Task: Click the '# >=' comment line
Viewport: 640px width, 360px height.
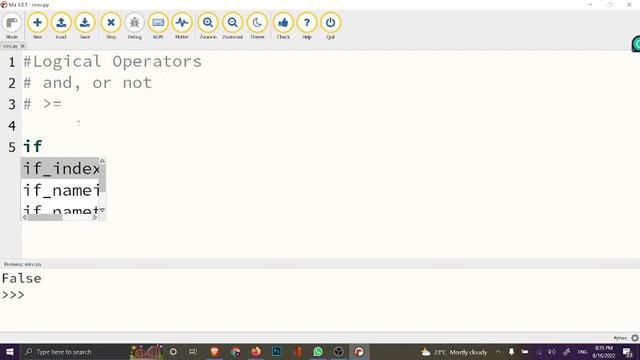Action: click(x=42, y=104)
